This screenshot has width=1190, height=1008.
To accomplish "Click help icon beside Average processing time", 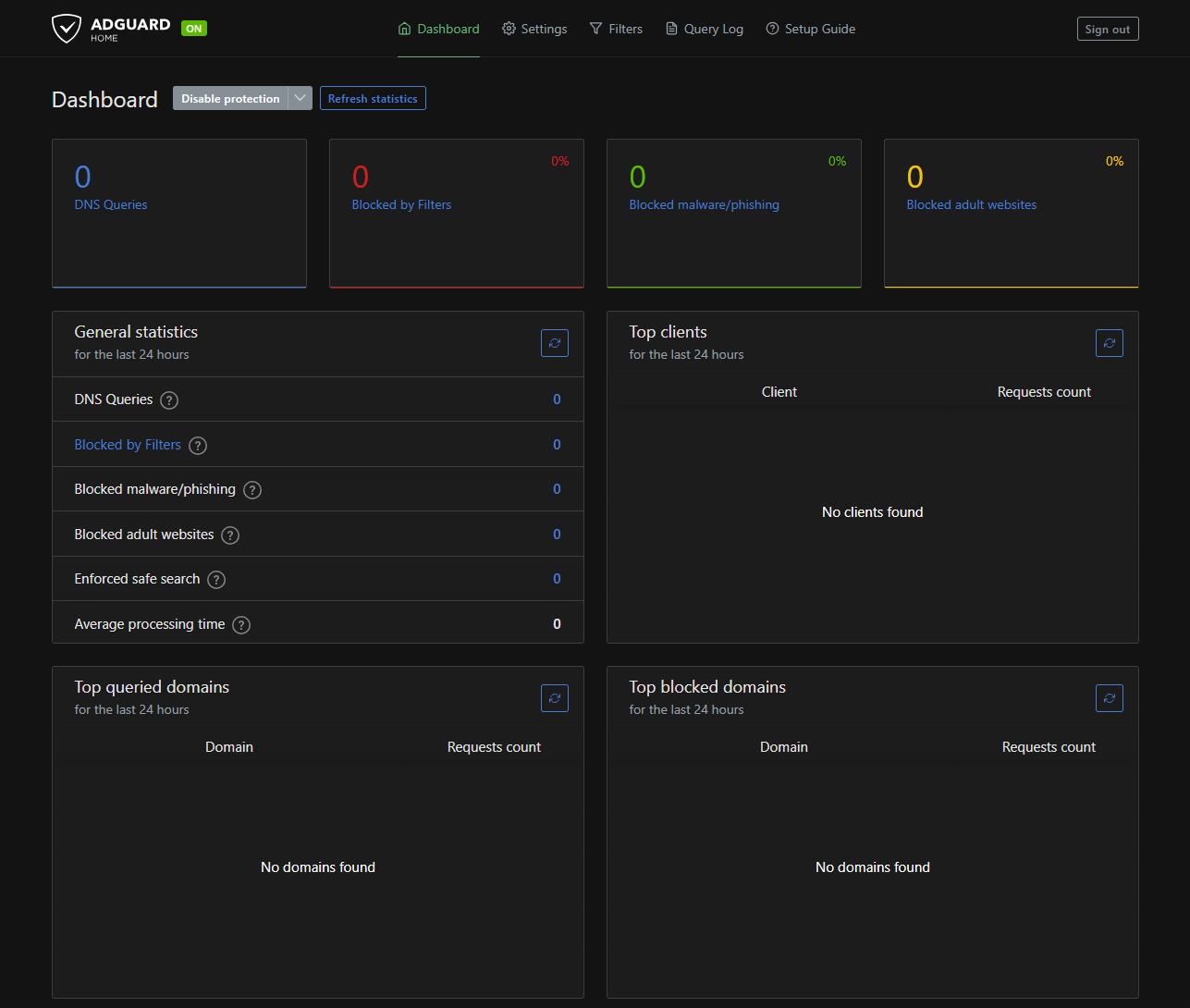I will pyautogui.click(x=241, y=625).
